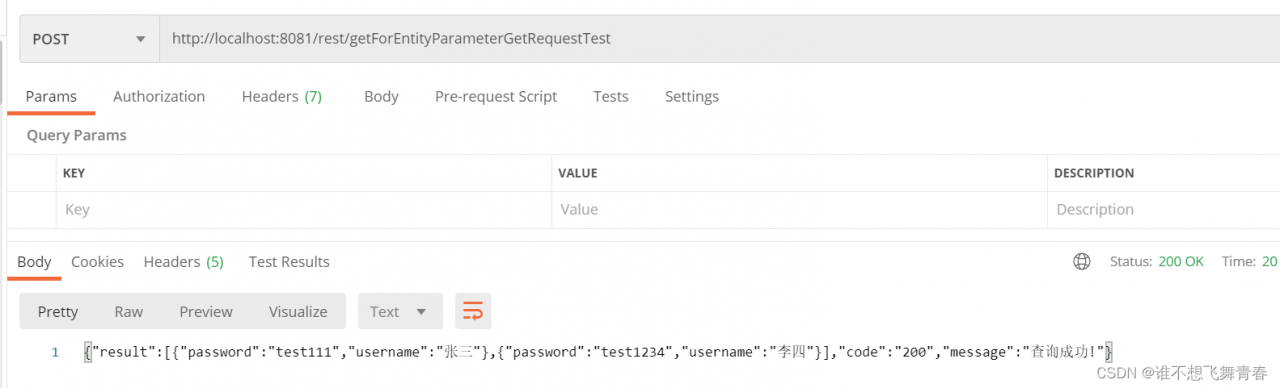This screenshot has width=1280, height=388.
Task: Open the Pre-request Script tab
Action: pyautogui.click(x=496, y=96)
